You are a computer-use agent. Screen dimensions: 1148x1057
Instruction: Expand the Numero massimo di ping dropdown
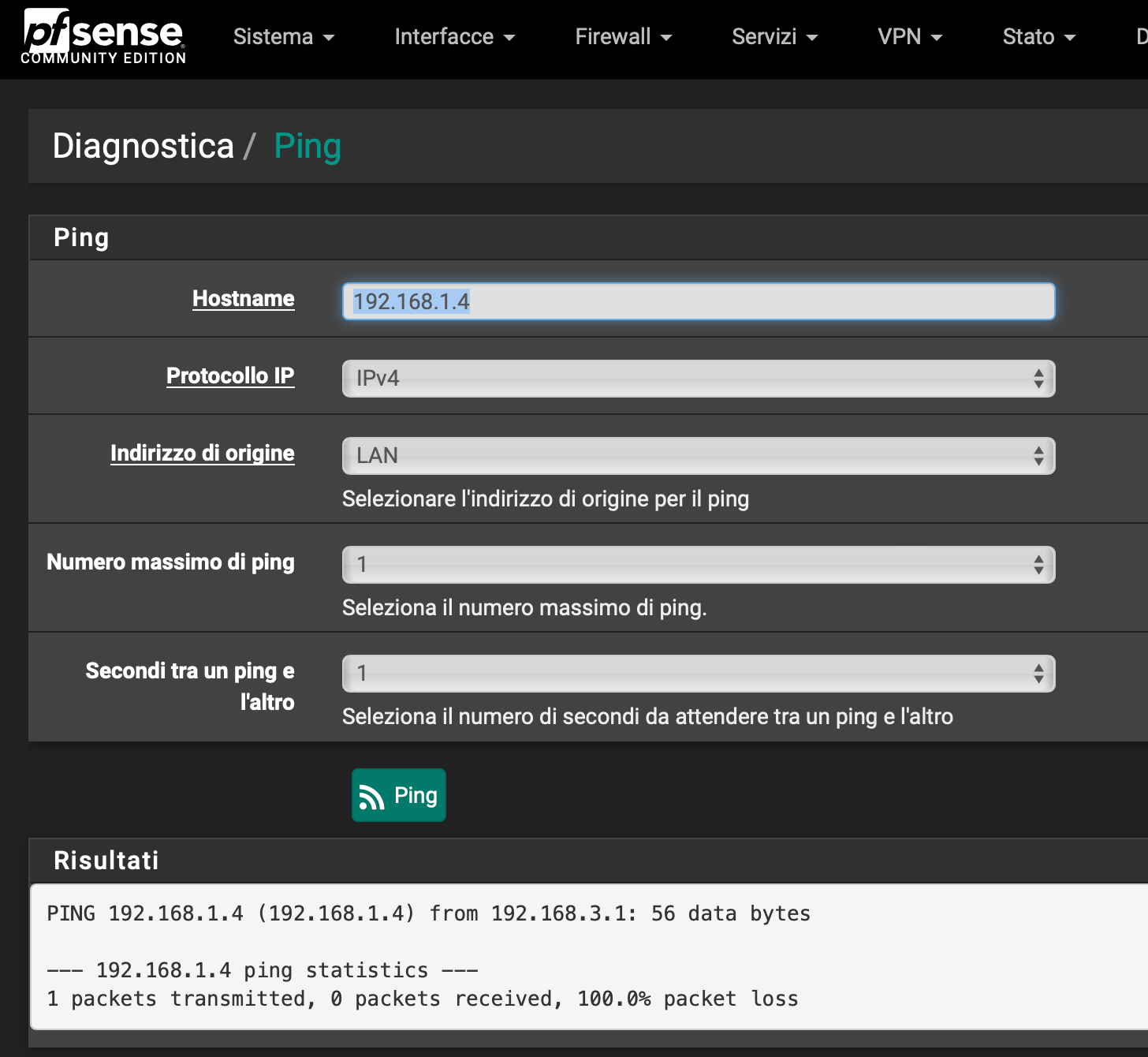click(699, 565)
